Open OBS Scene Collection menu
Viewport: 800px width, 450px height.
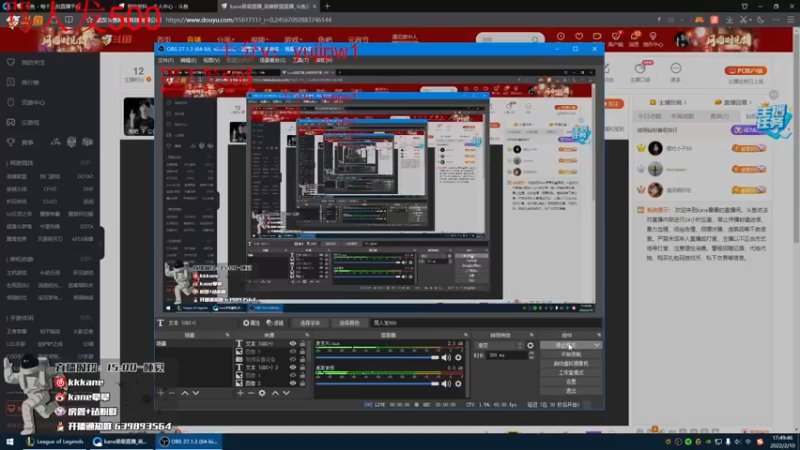272,60
